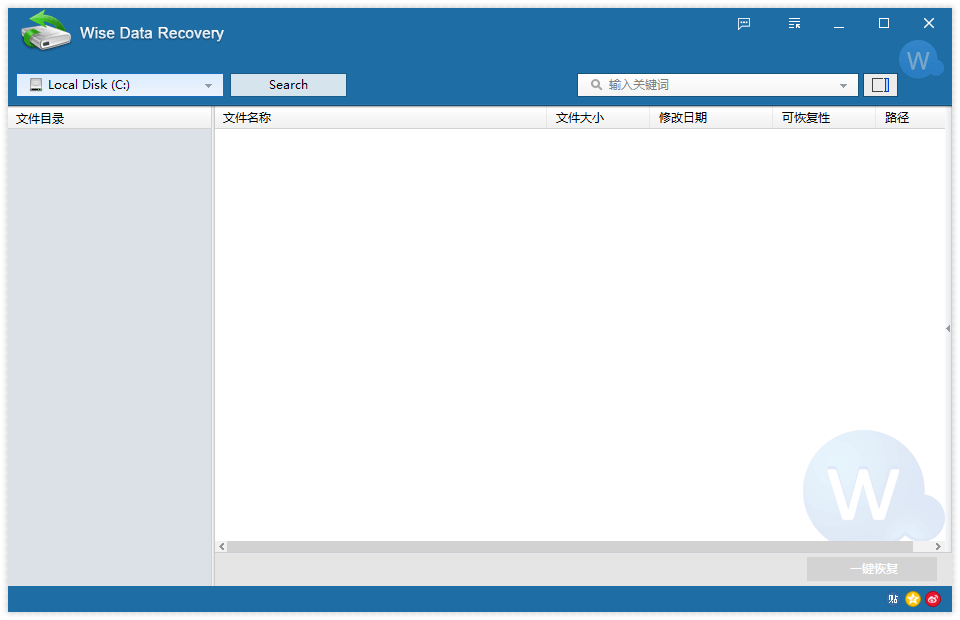Click the magnifier icon in keyword box
This screenshot has width=960, height=620.
(x=596, y=84)
